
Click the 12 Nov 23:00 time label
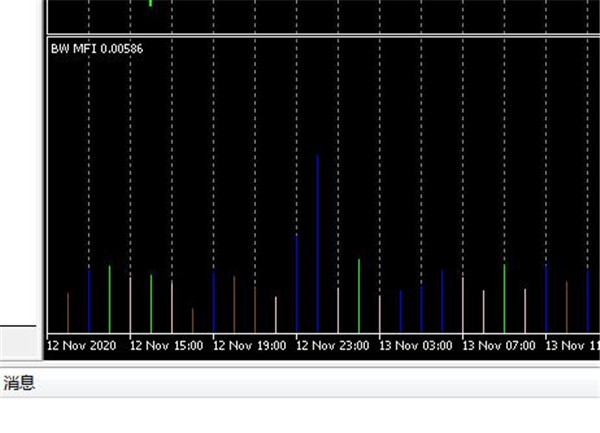click(x=333, y=346)
